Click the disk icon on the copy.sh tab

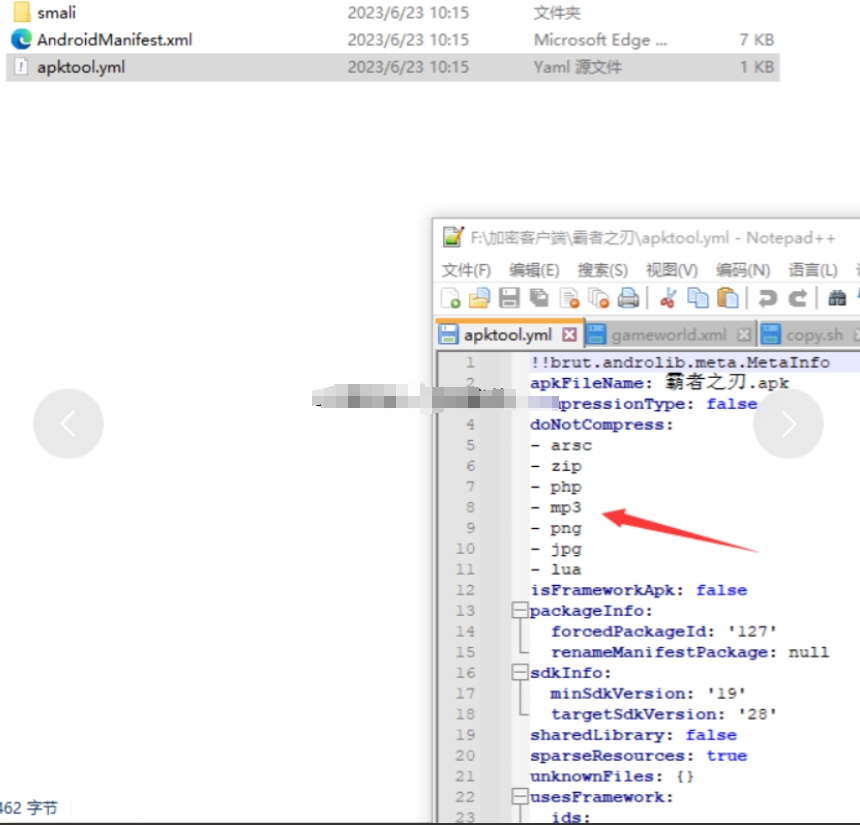coord(771,335)
